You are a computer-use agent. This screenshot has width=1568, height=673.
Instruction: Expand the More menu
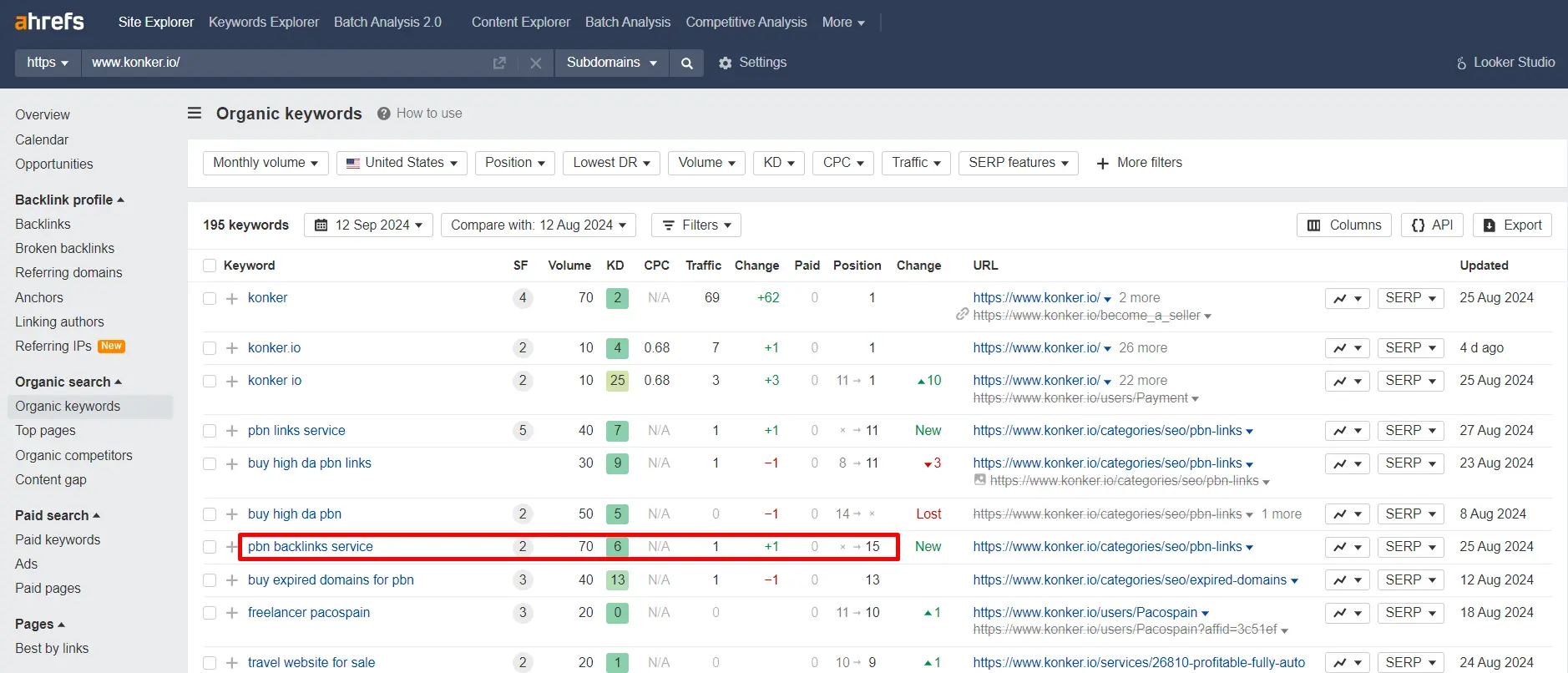click(843, 23)
